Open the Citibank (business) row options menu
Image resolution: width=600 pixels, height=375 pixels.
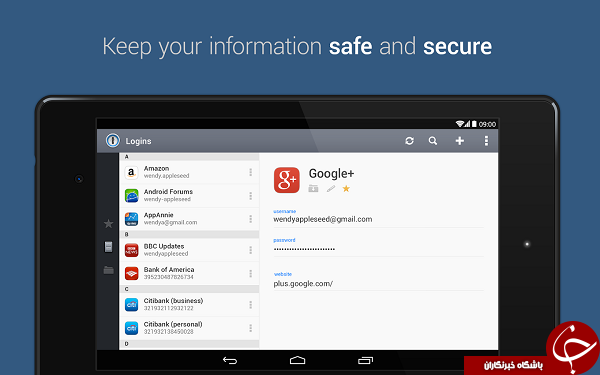pyautogui.click(x=251, y=305)
